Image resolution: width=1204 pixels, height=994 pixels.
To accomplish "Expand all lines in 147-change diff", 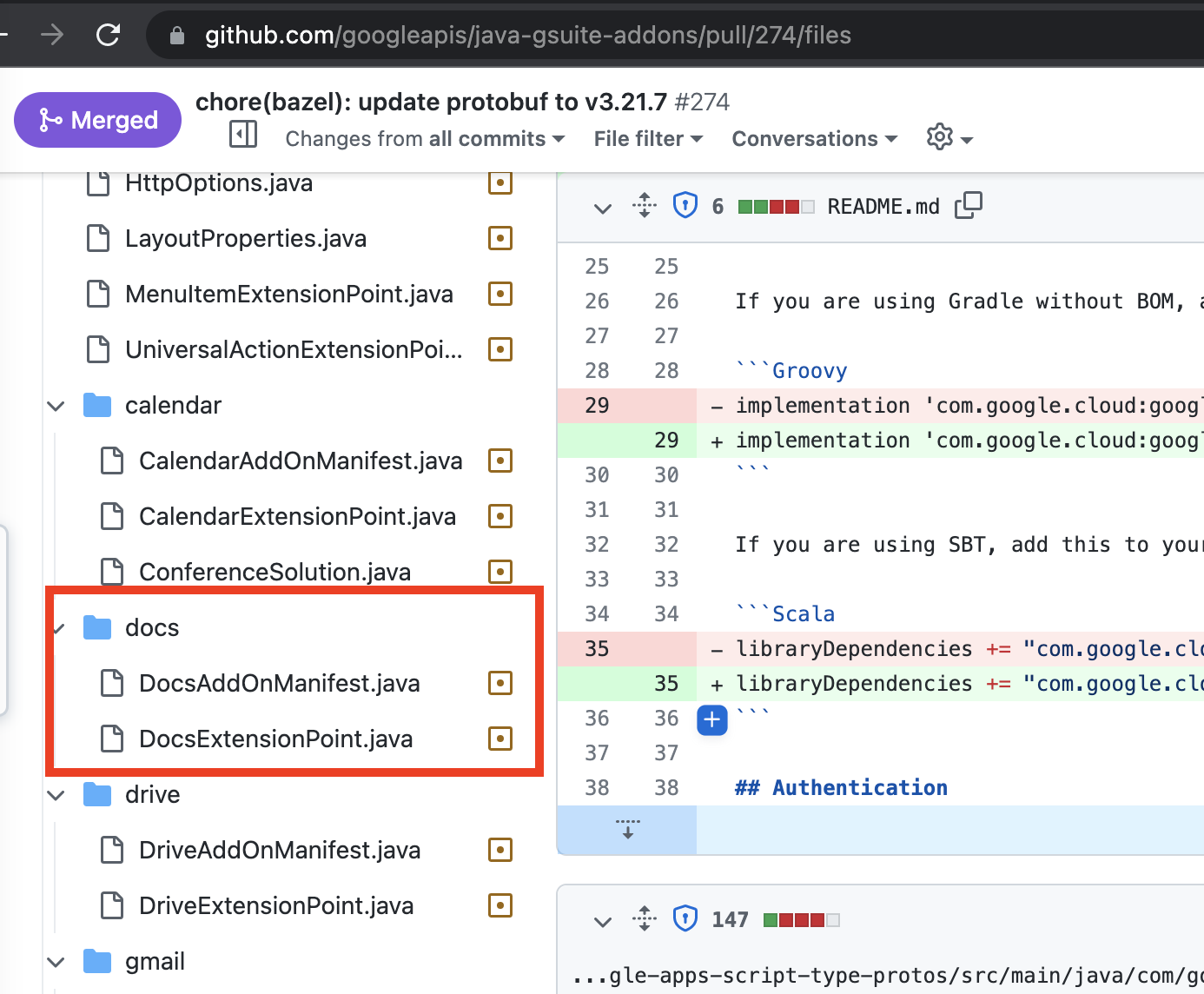I will (644, 918).
